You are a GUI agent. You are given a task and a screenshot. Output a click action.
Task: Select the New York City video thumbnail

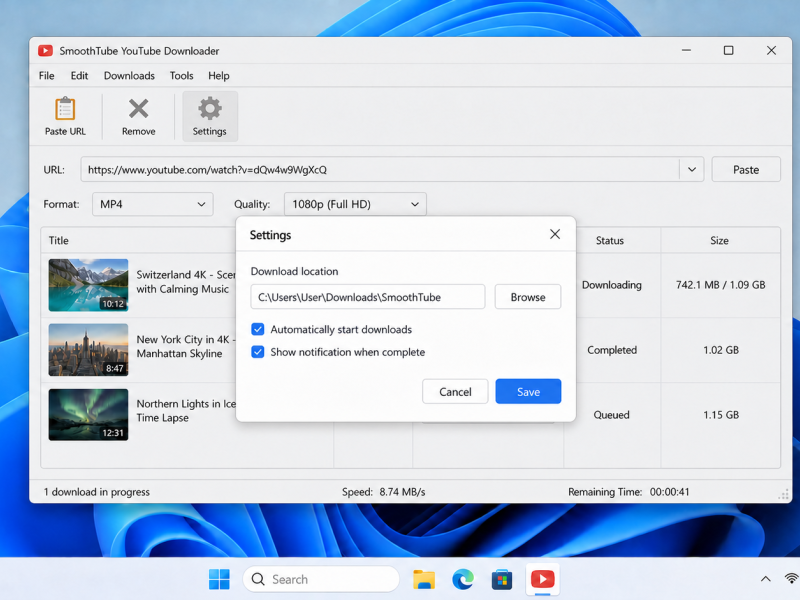click(x=88, y=350)
